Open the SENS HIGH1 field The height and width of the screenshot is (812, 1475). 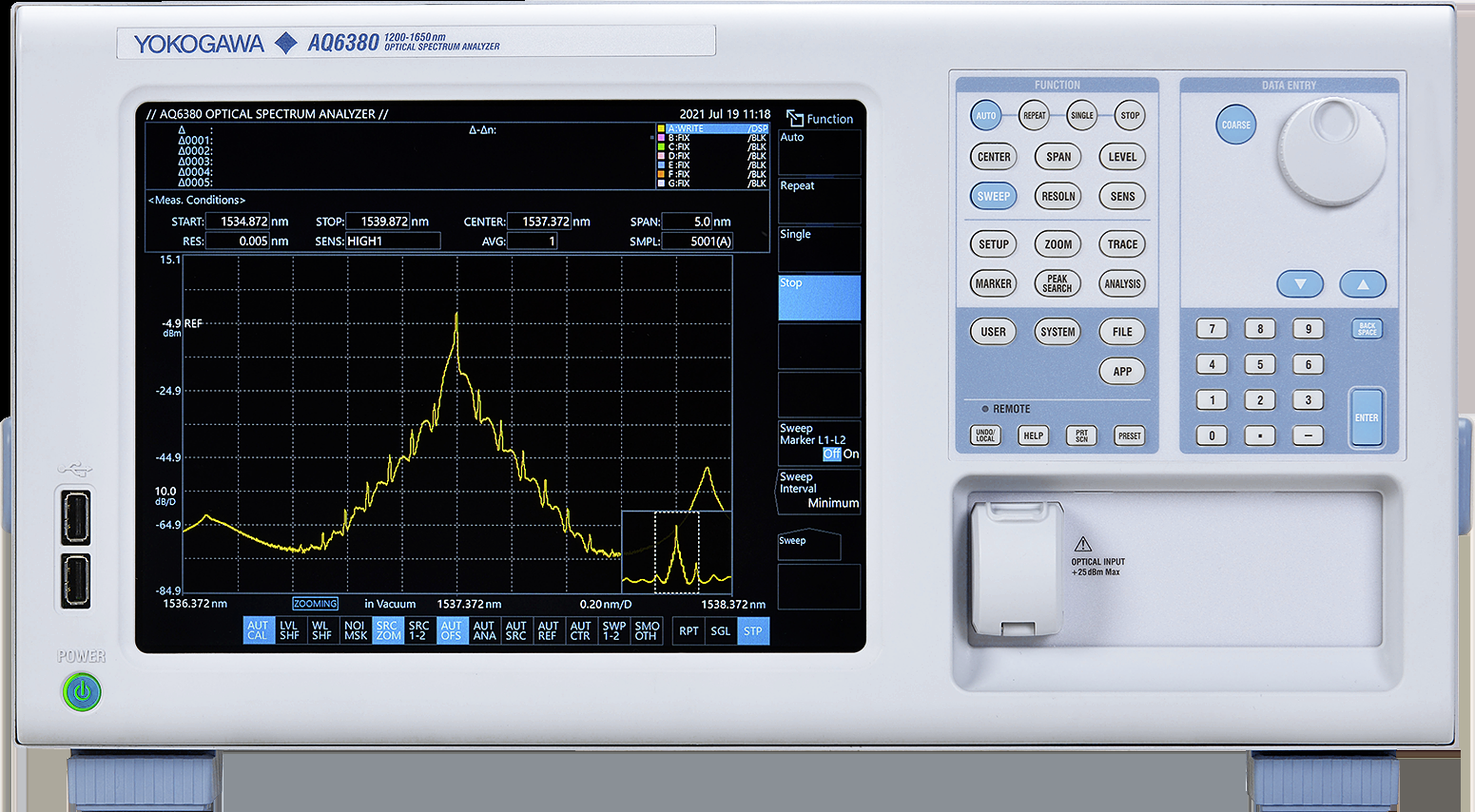[393, 242]
